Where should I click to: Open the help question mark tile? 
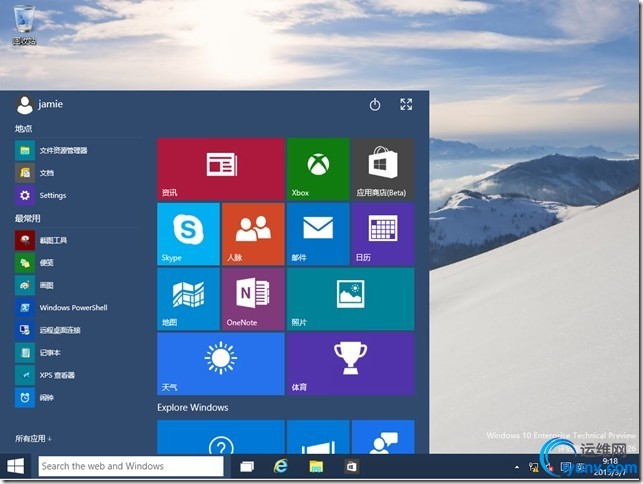click(221, 437)
